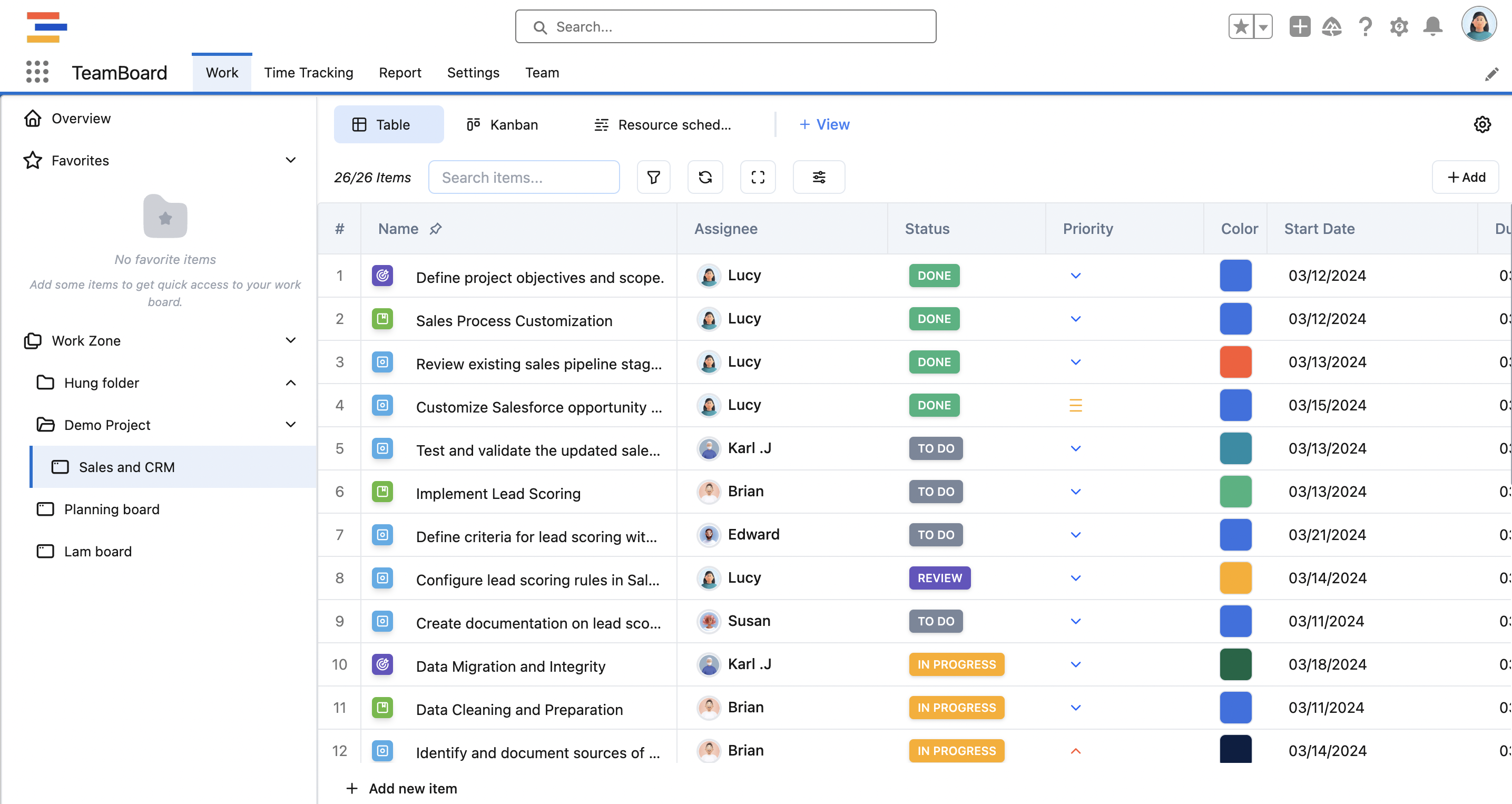The height and width of the screenshot is (804, 1512).
Task: Collapse the Favorites section chevron
Action: (x=290, y=160)
